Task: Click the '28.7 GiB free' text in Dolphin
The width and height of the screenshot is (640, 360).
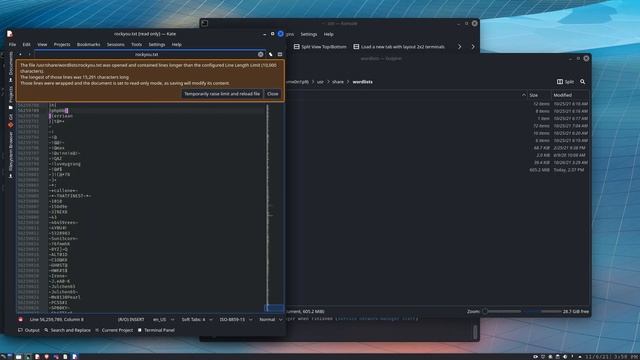Action: point(576,311)
